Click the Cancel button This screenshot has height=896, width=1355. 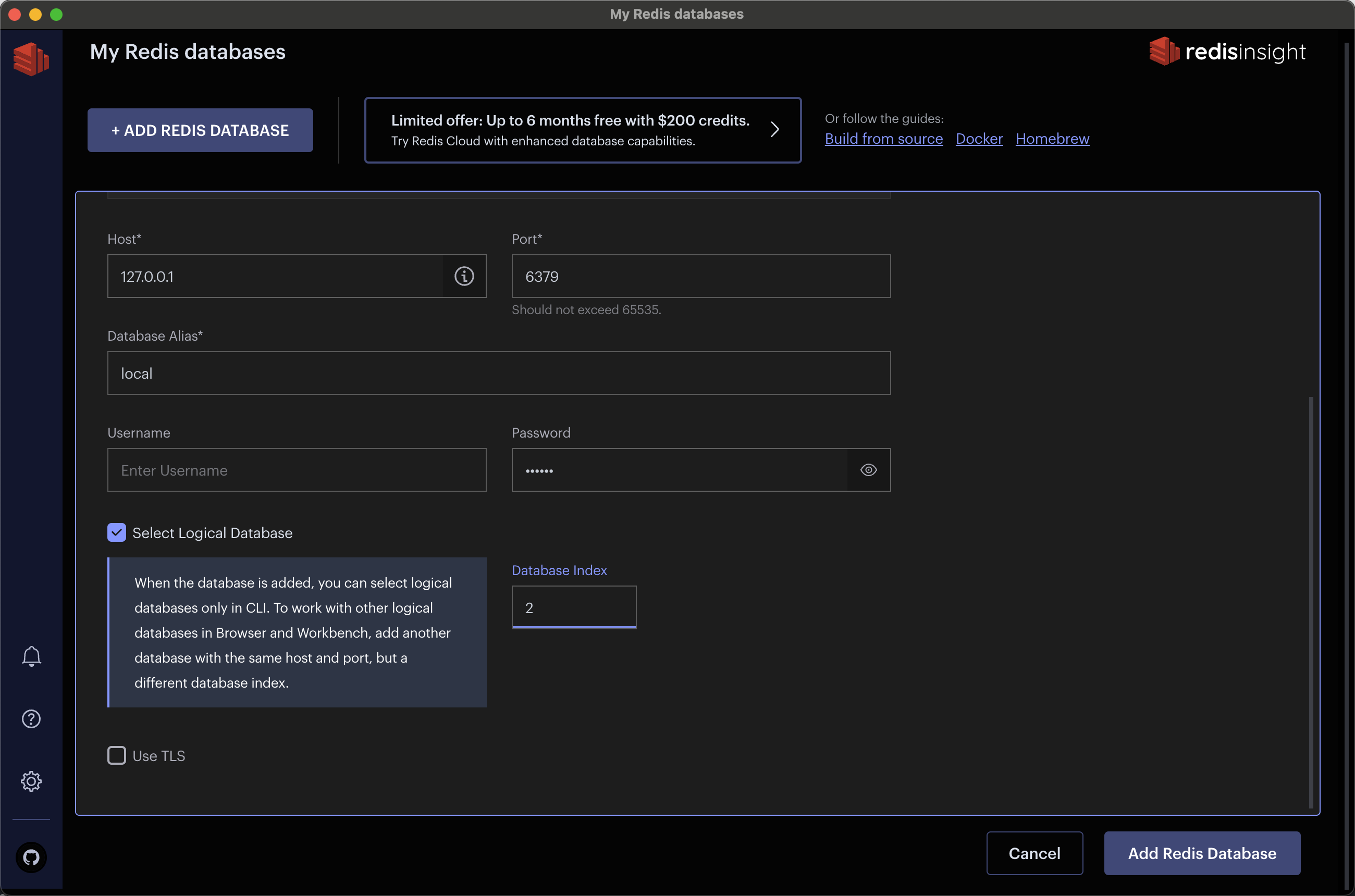pos(1034,853)
